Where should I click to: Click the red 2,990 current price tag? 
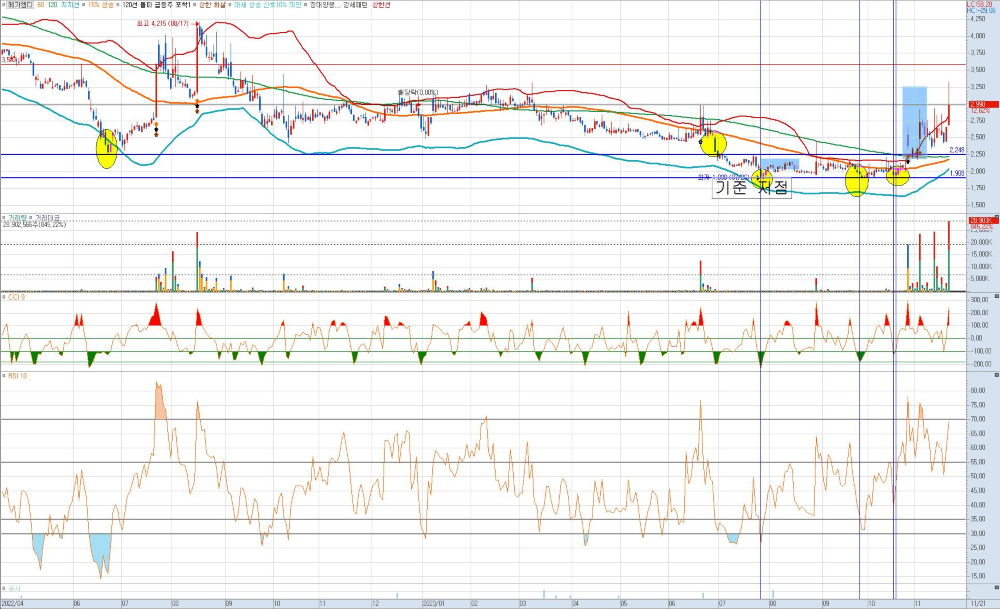pyautogui.click(x=983, y=104)
